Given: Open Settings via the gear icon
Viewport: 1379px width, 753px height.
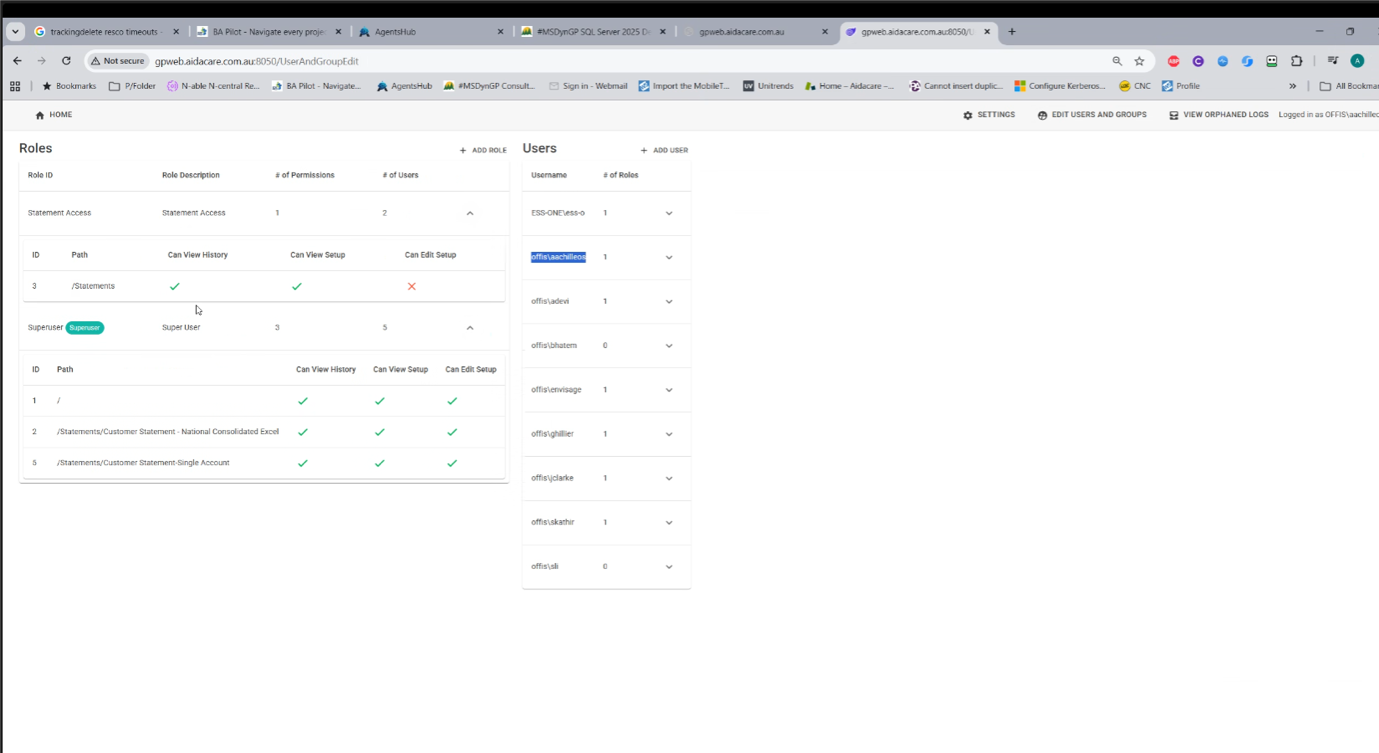Looking at the screenshot, I should pyautogui.click(x=968, y=115).
